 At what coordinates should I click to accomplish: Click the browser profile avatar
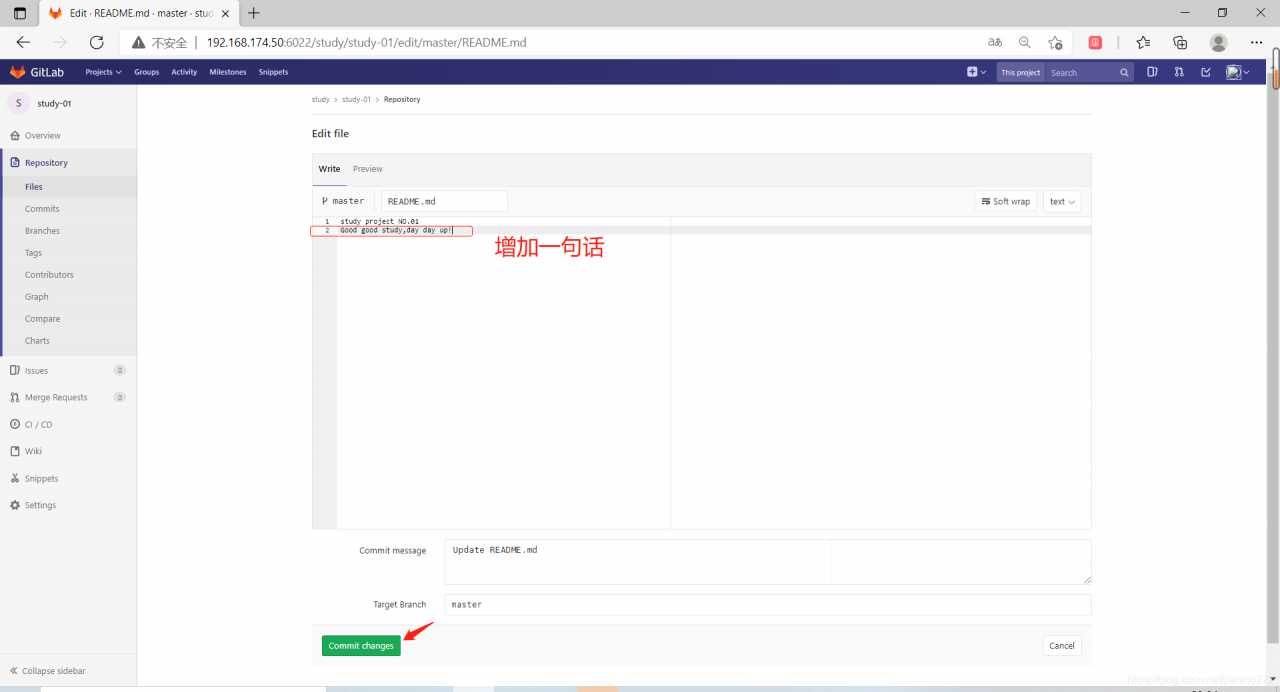click(x=1218, y=42)
